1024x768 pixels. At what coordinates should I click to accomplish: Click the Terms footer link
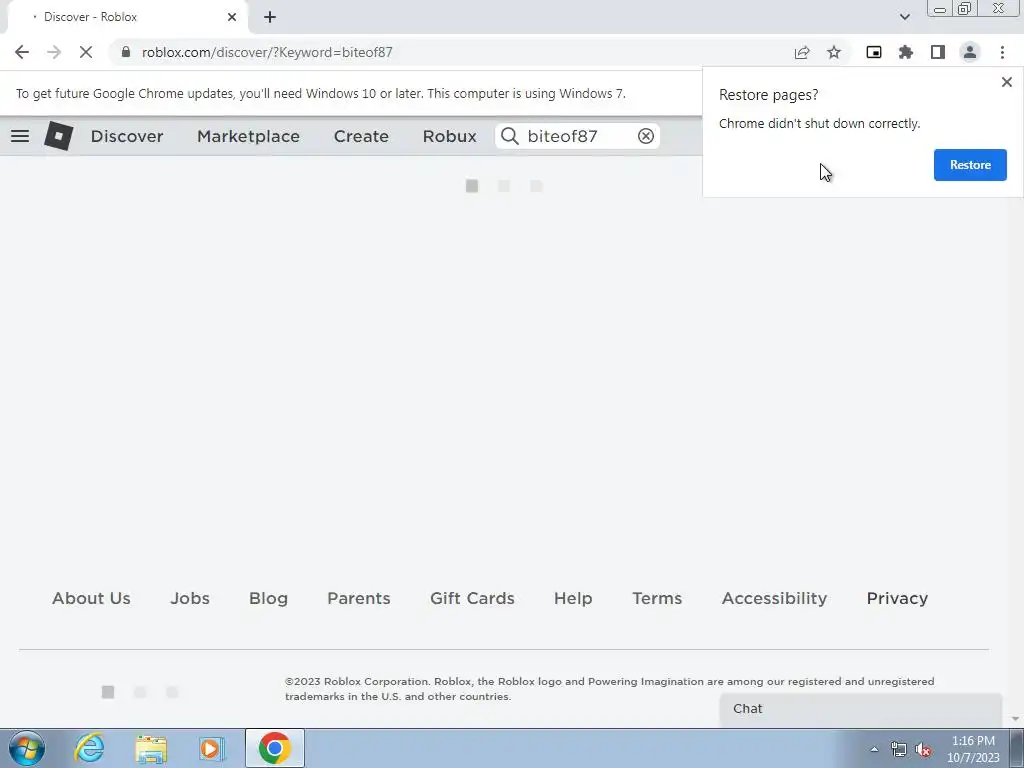click(x=657, y=598)
